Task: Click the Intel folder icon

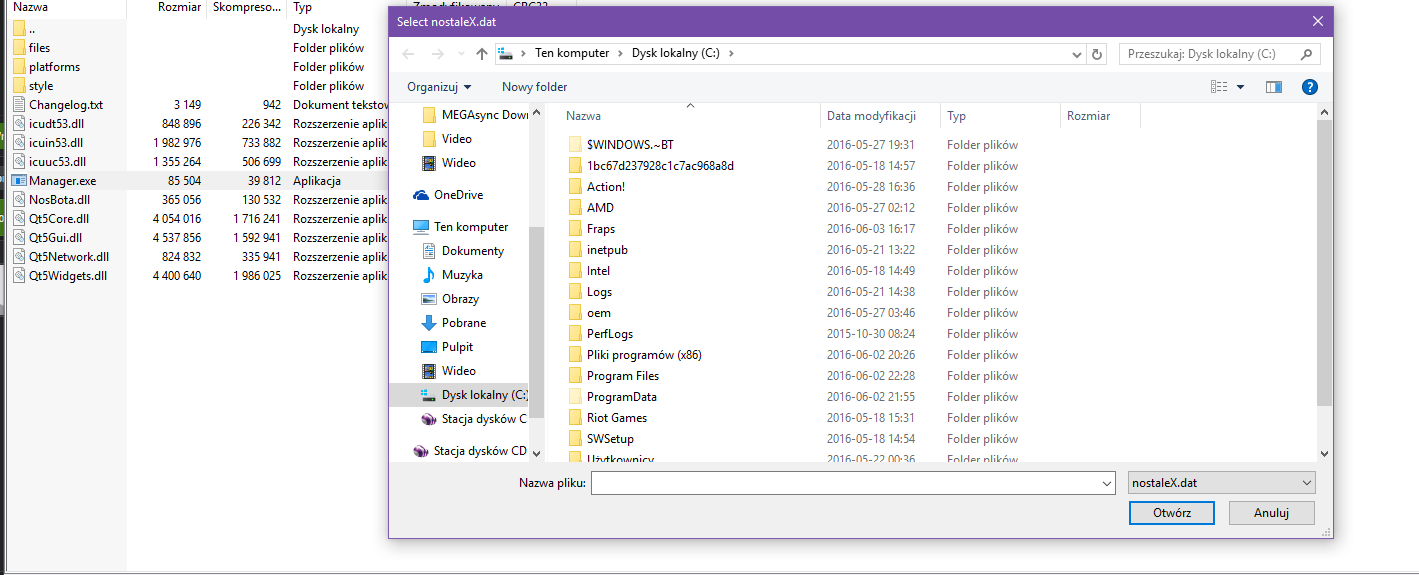Action: click(575, 271)
